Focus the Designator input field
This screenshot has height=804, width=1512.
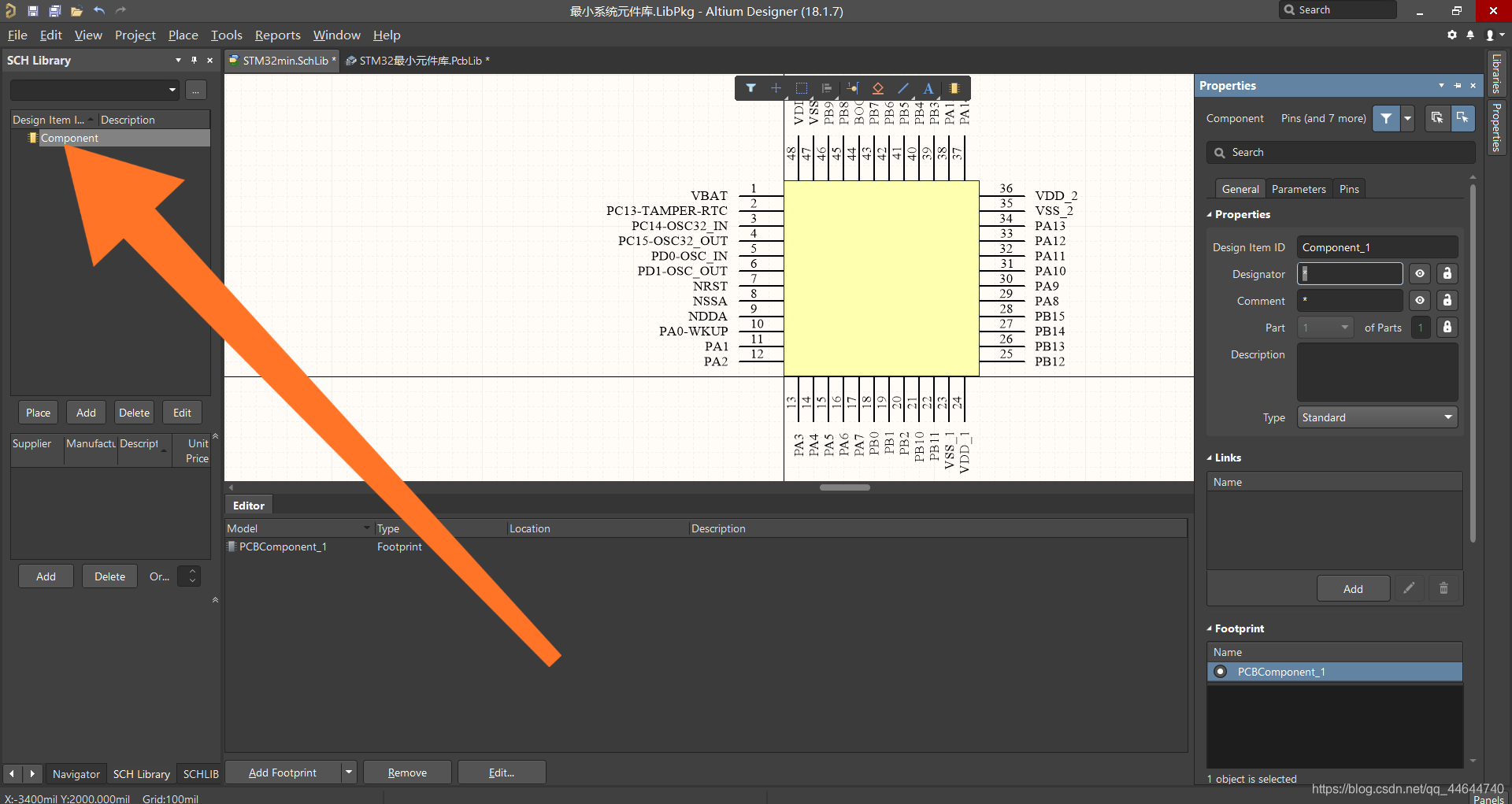(x=1350, y=274)
